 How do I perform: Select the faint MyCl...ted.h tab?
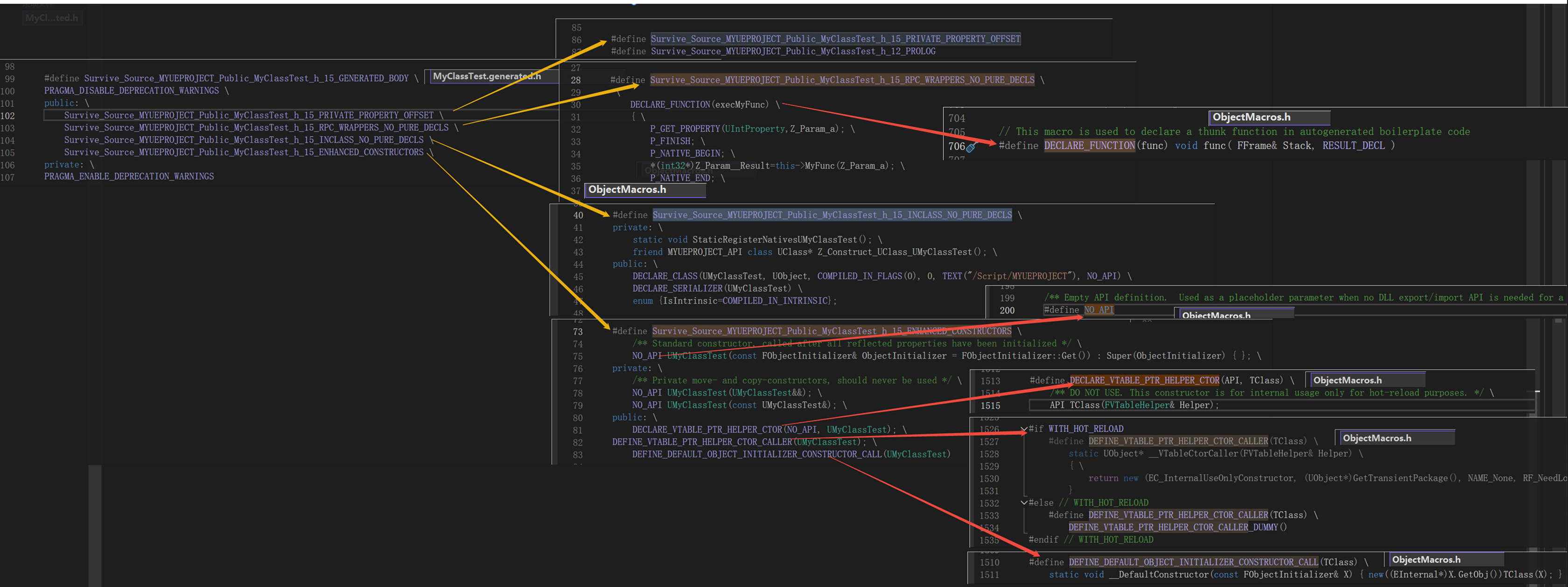[52, 18]
